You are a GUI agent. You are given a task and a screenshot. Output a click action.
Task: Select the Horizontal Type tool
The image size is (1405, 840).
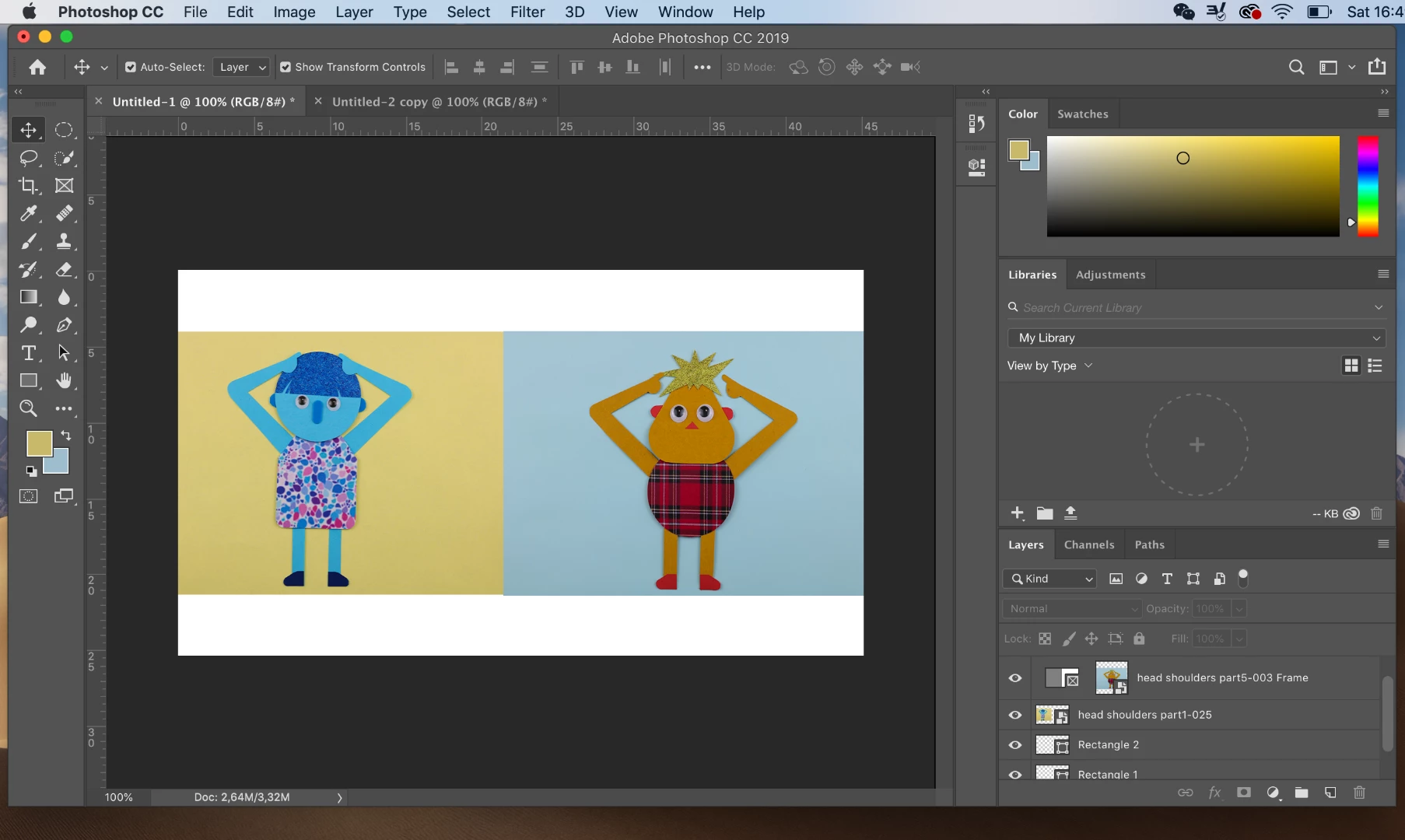29,353
